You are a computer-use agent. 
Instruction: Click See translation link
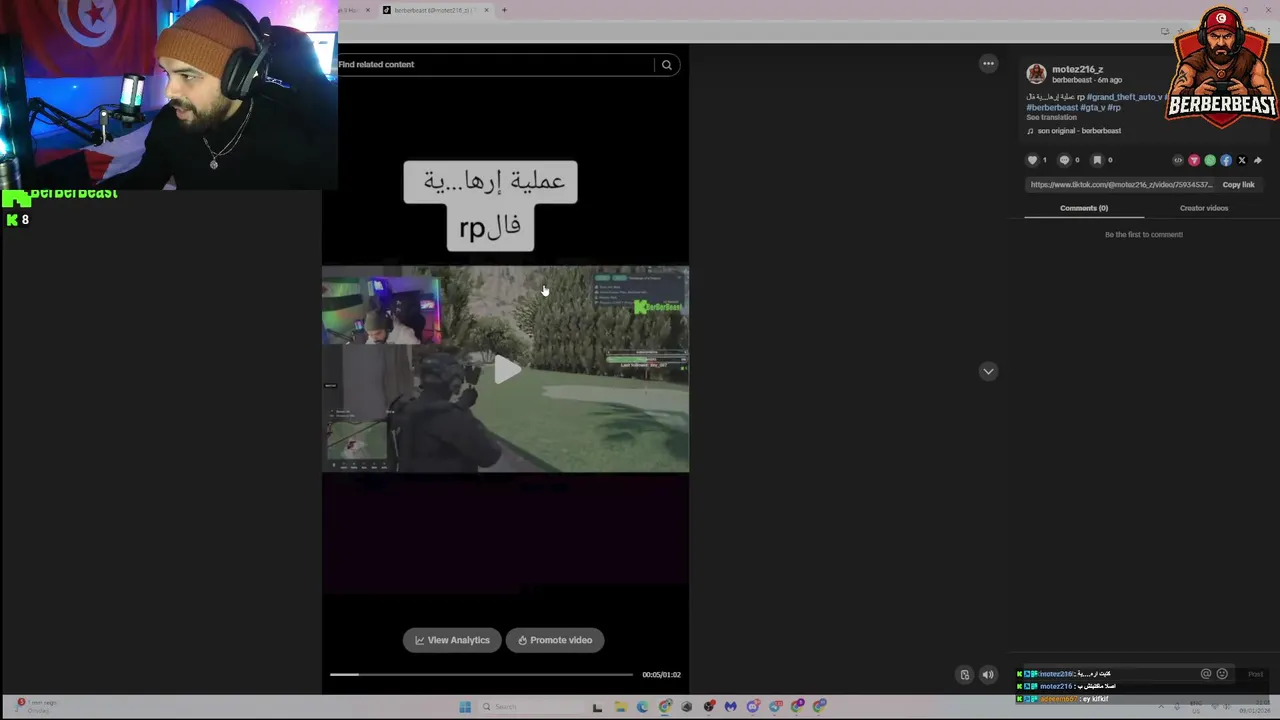1051,118
